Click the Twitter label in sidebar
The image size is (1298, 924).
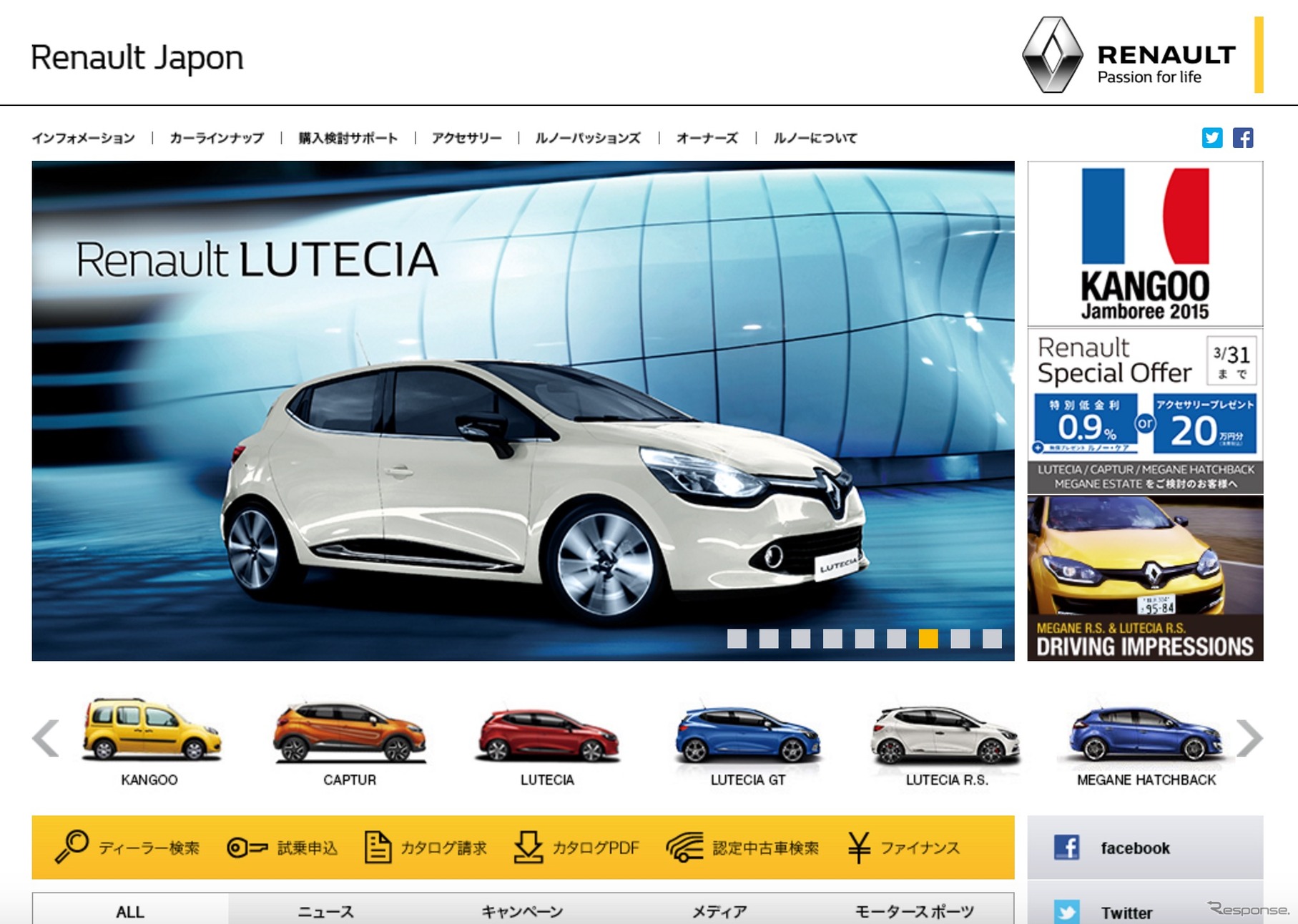pos(1126,913)
